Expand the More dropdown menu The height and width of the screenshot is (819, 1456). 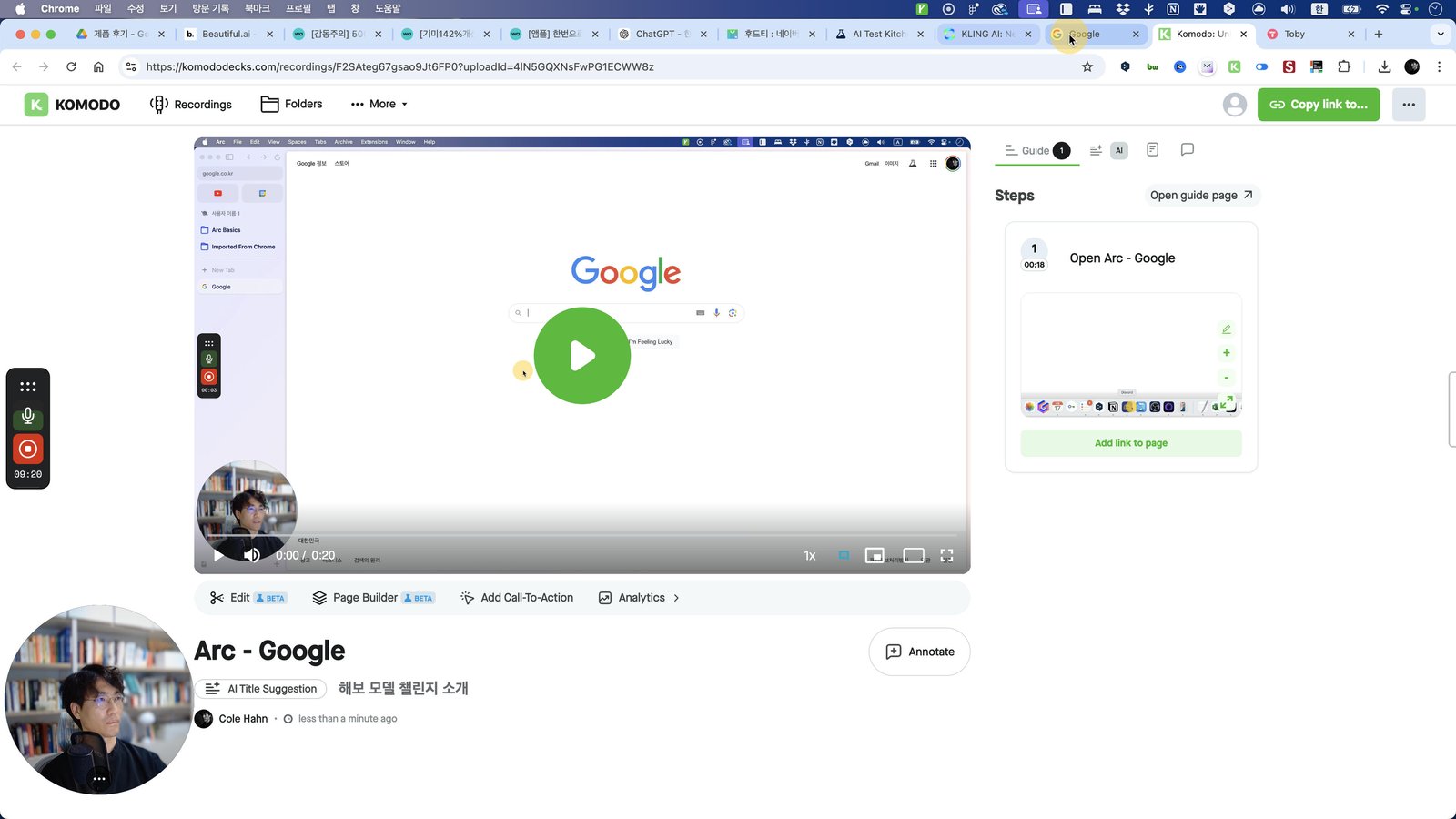(379, 105)
